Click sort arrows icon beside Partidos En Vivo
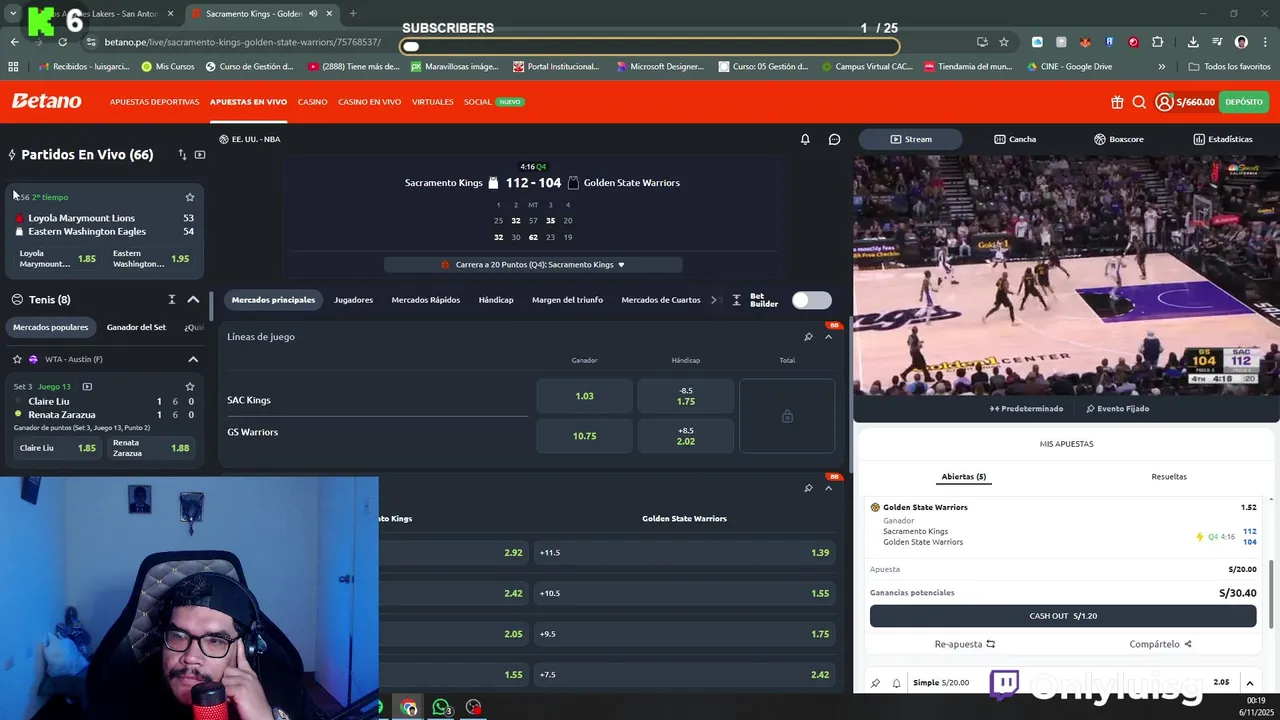The height and width of the screenshot is (720, 1280). pos(182,155)
